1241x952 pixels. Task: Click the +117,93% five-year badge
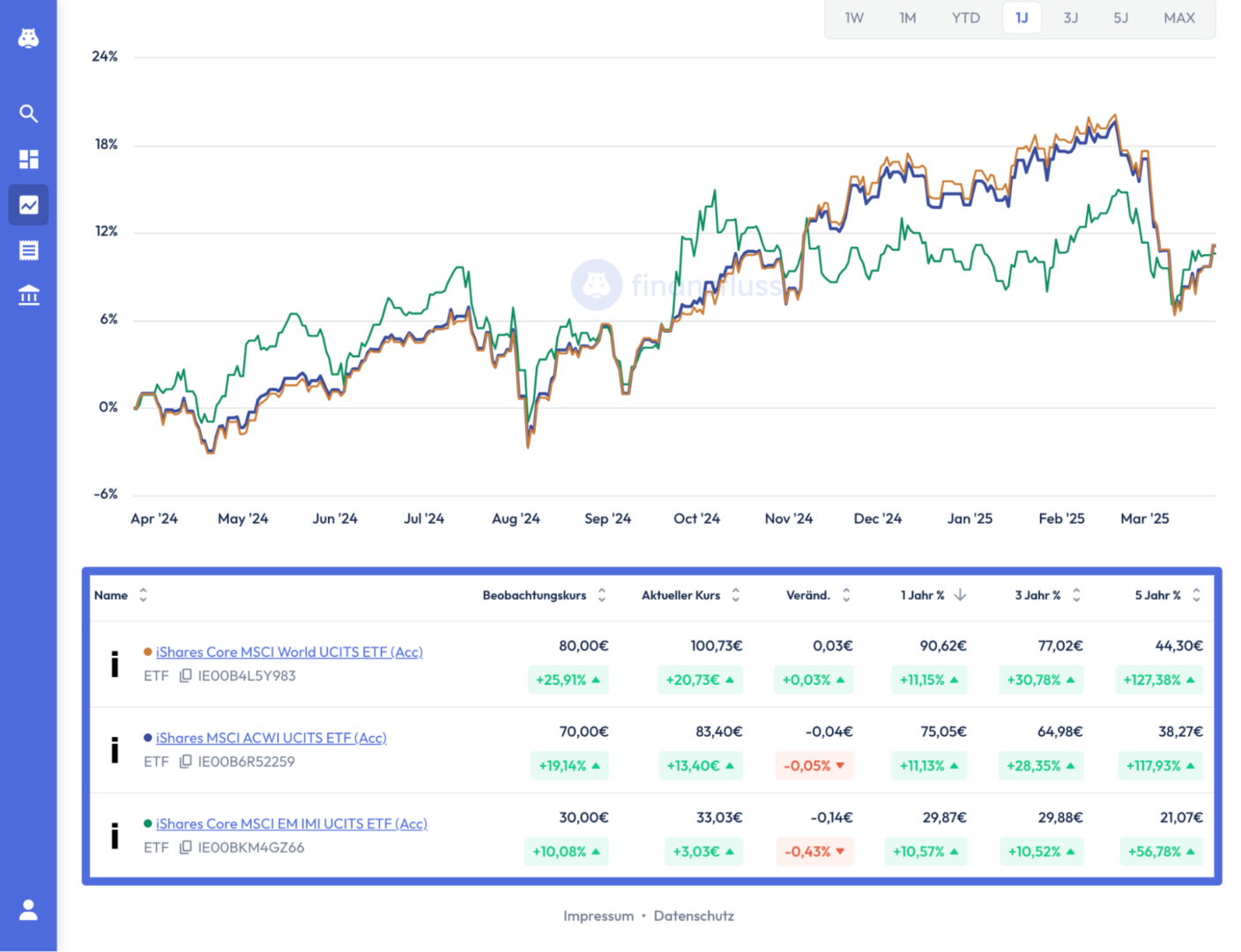1161,765
